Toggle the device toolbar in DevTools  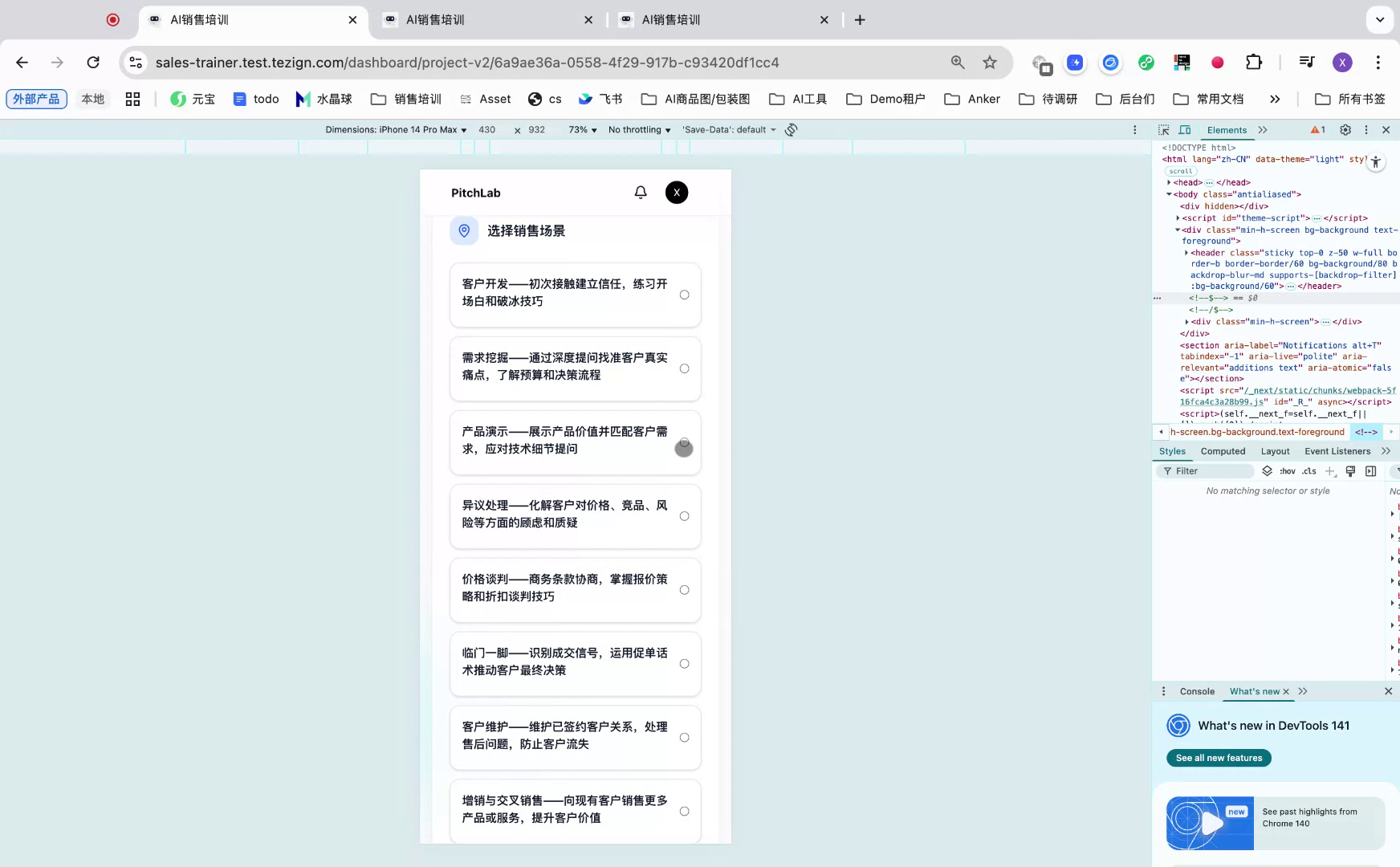pyautogui.click(x=1184, y=129)
